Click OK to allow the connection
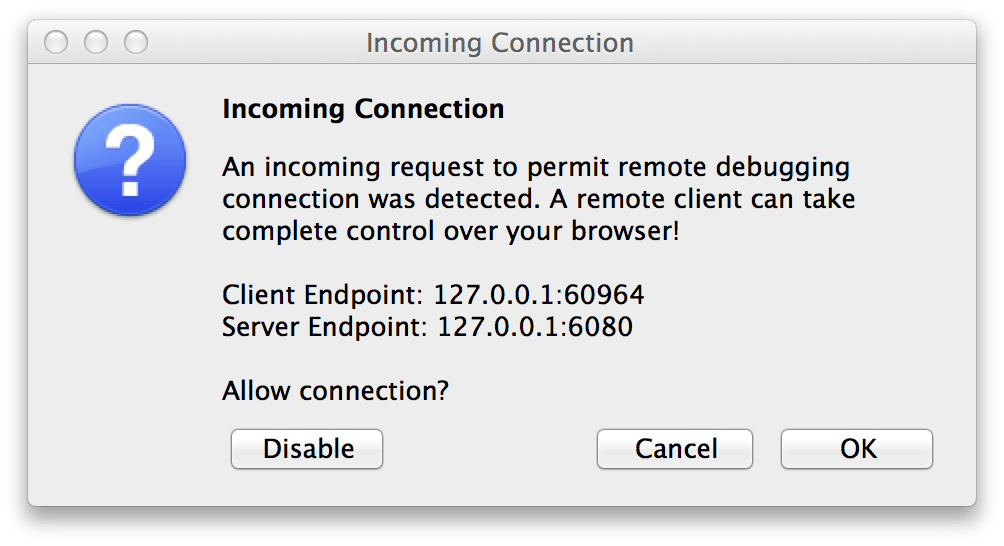 857,449
